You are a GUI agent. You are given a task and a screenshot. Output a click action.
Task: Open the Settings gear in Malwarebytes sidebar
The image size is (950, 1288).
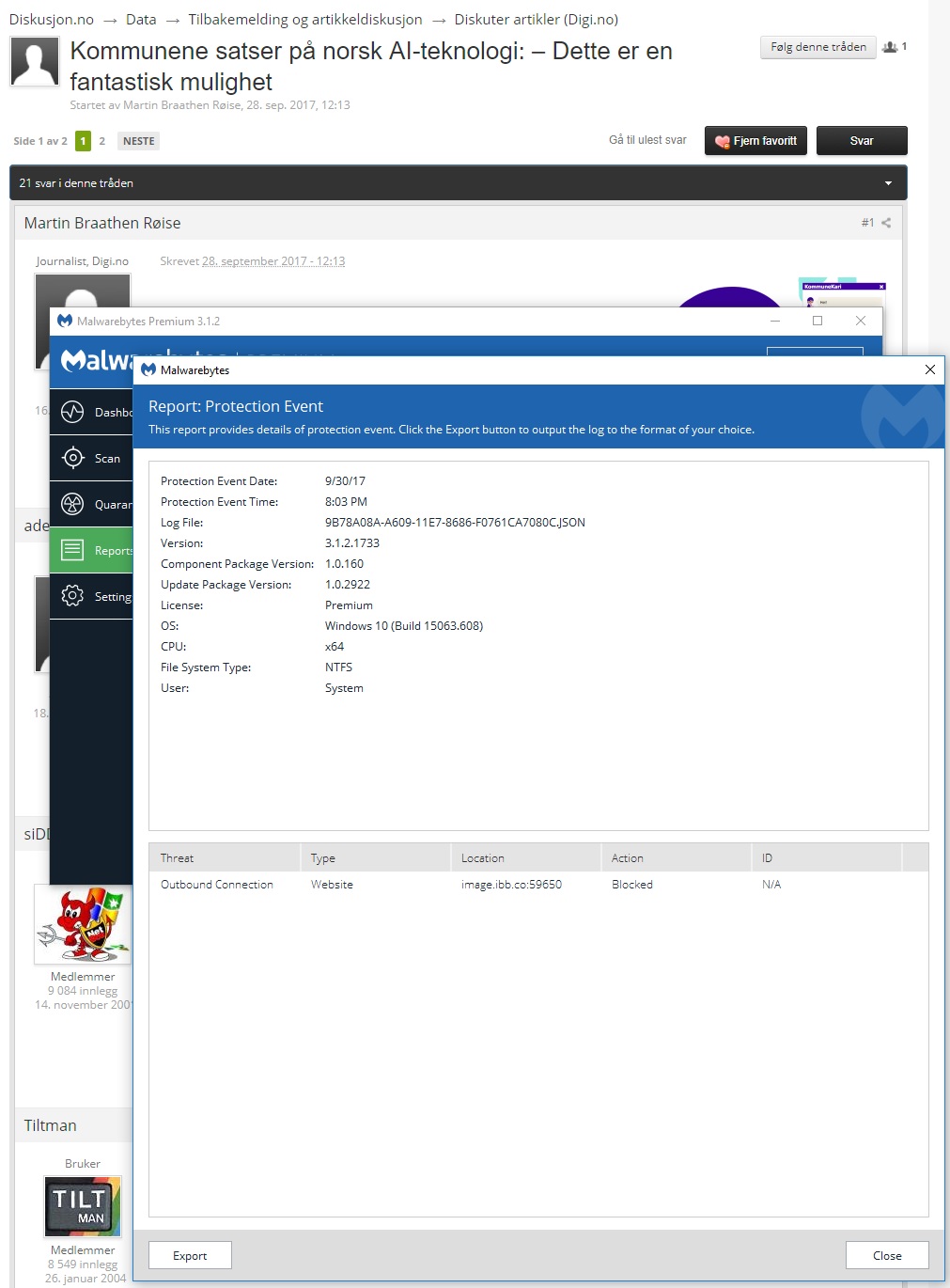pos(72,596)
